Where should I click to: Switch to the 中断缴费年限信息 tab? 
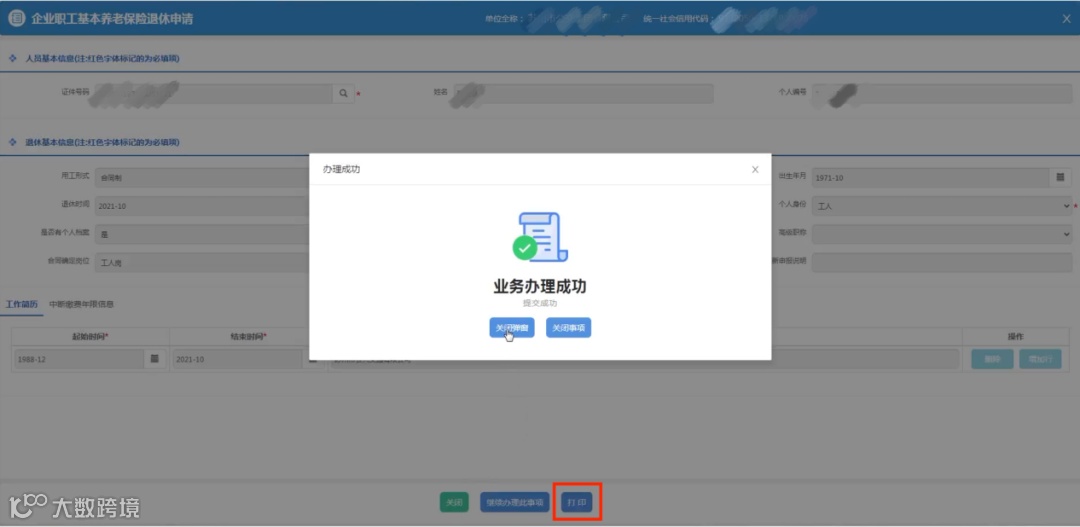point(81,304)
